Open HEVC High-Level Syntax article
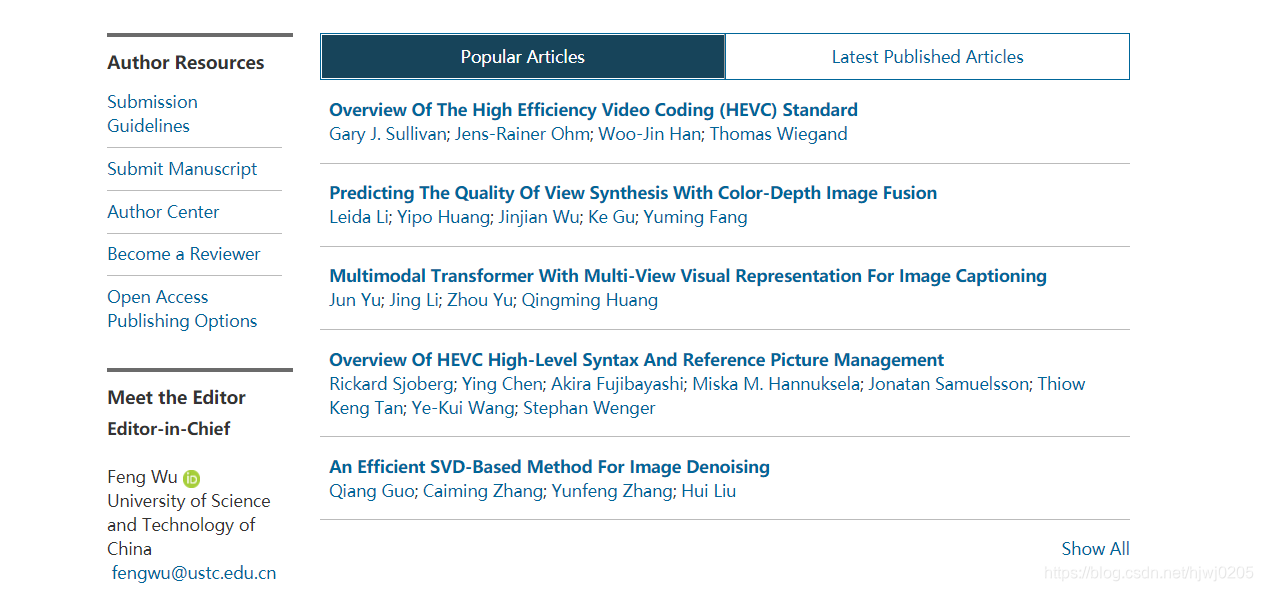The height and width of the screenshot is (591, 1263). [x=636, y=360]
